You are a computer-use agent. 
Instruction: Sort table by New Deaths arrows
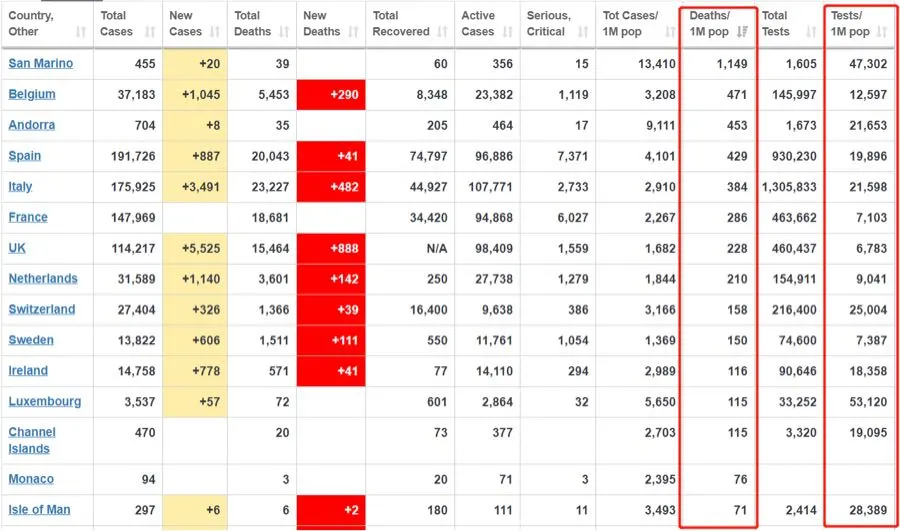tap(353, 32)
